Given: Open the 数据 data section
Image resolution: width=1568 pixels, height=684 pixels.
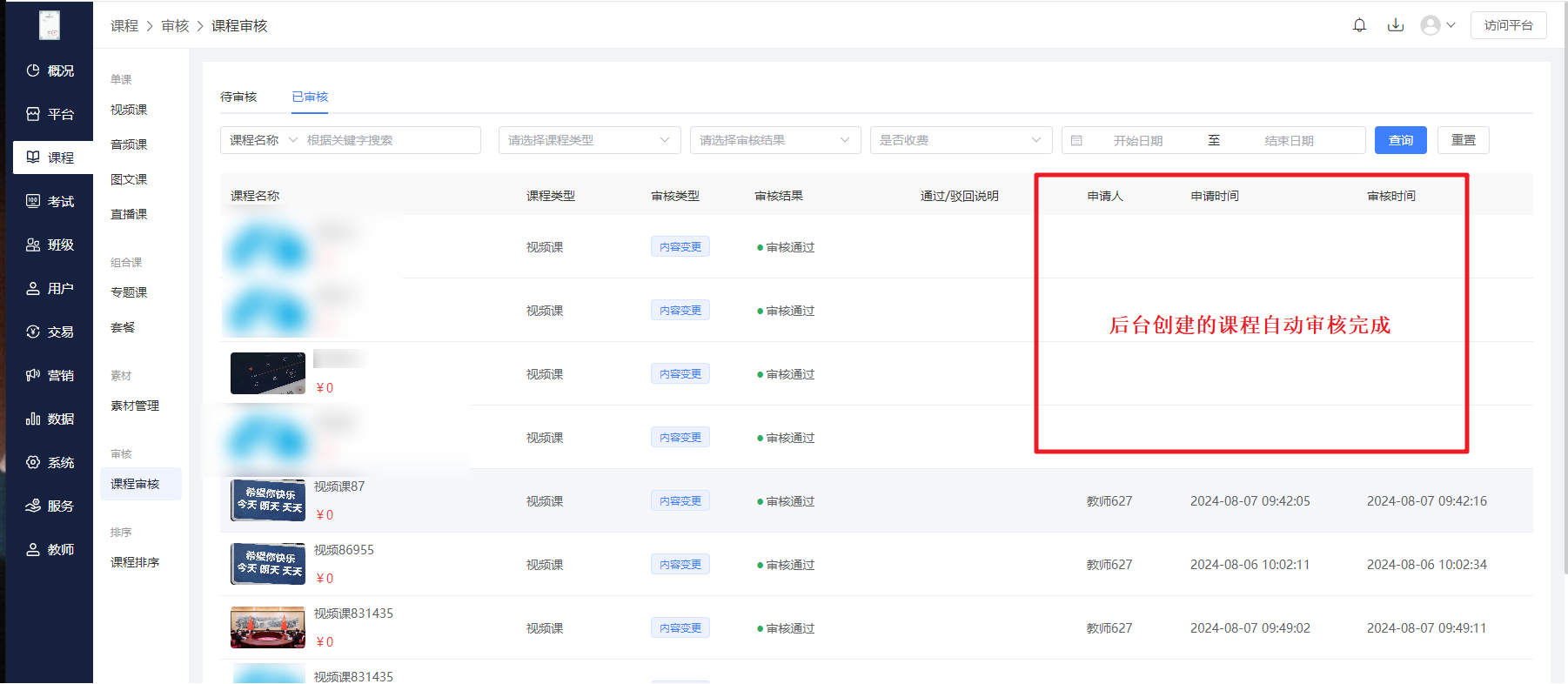Looking at the screenshot, I should (x=50, y=419).
